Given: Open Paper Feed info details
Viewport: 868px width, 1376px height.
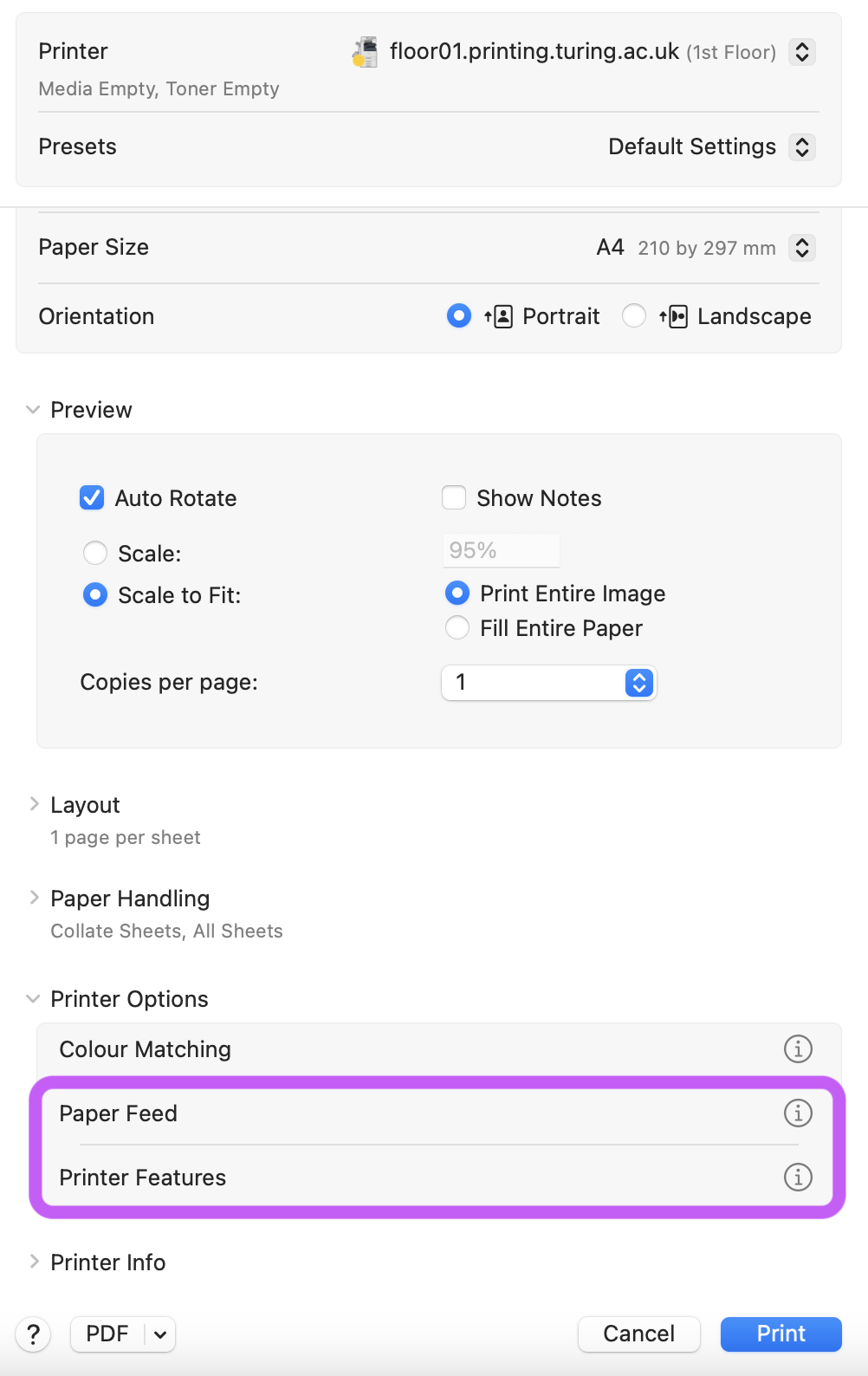Looking at the screenshot, I should (797, 1113).
